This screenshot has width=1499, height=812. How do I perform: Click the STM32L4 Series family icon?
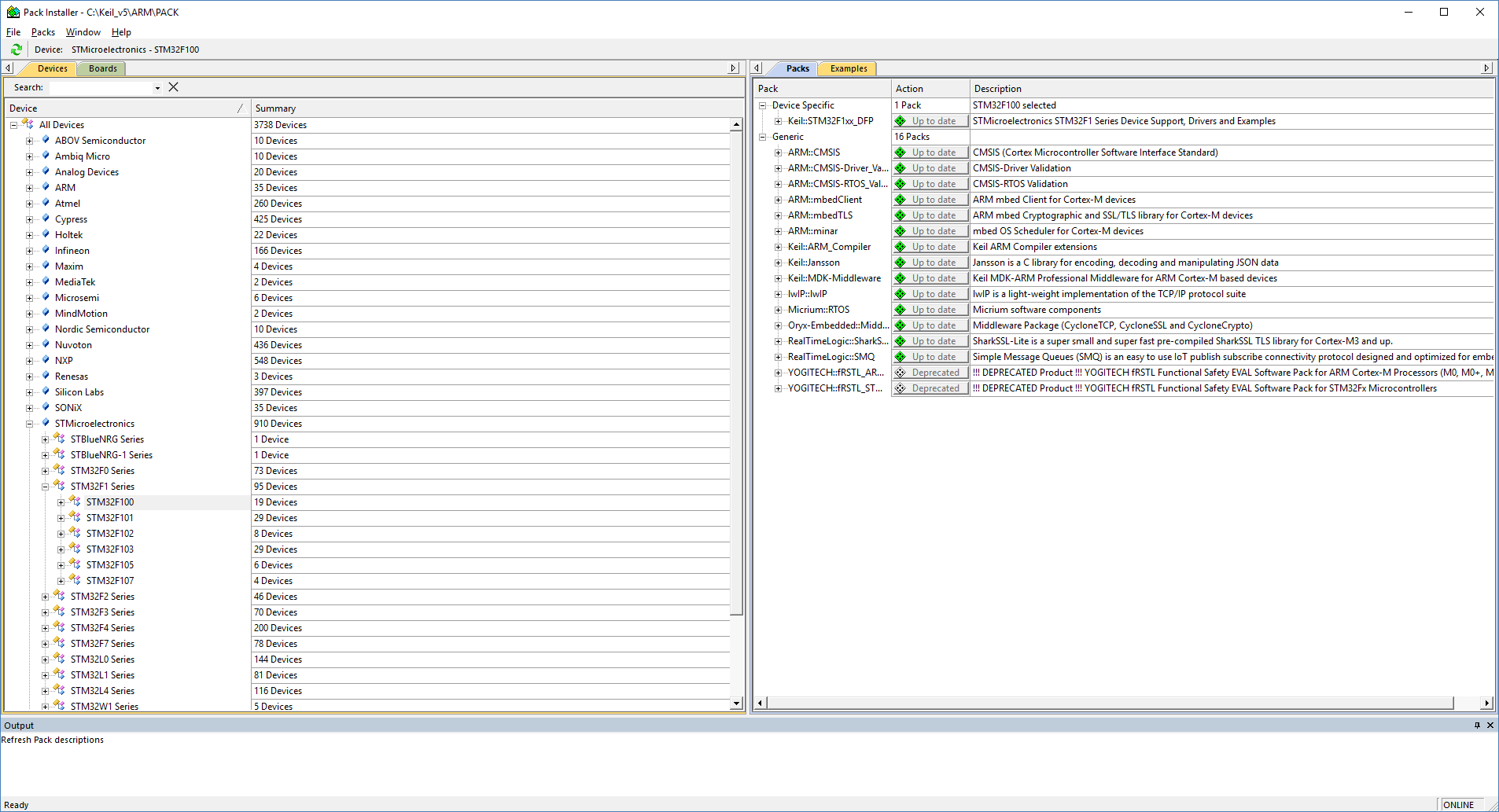pyautogui.click(x=60, y=690)
